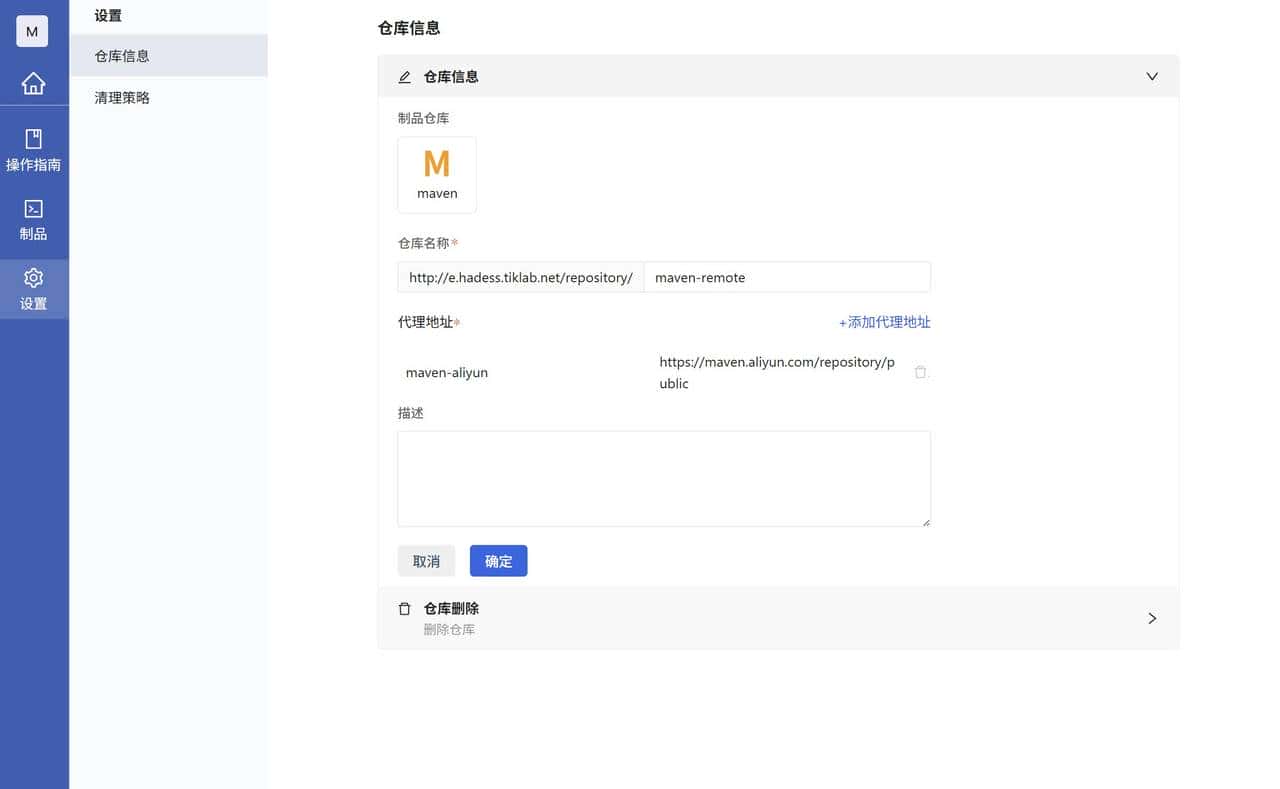Focus the 描述 description textarea
1280x789 pixels.
tap(664, 478)
